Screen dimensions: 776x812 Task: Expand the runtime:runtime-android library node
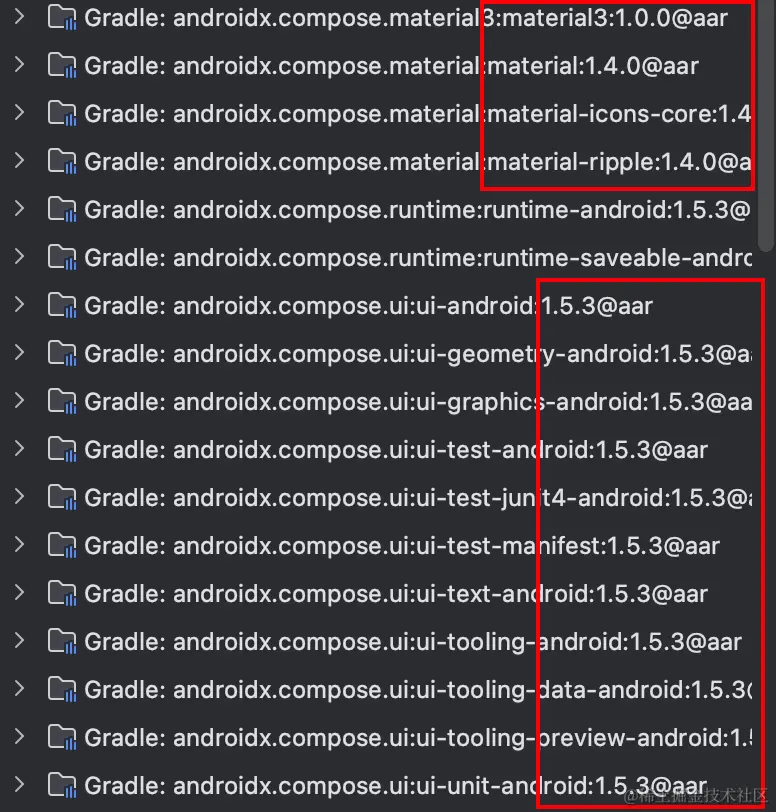pos(19,209)
